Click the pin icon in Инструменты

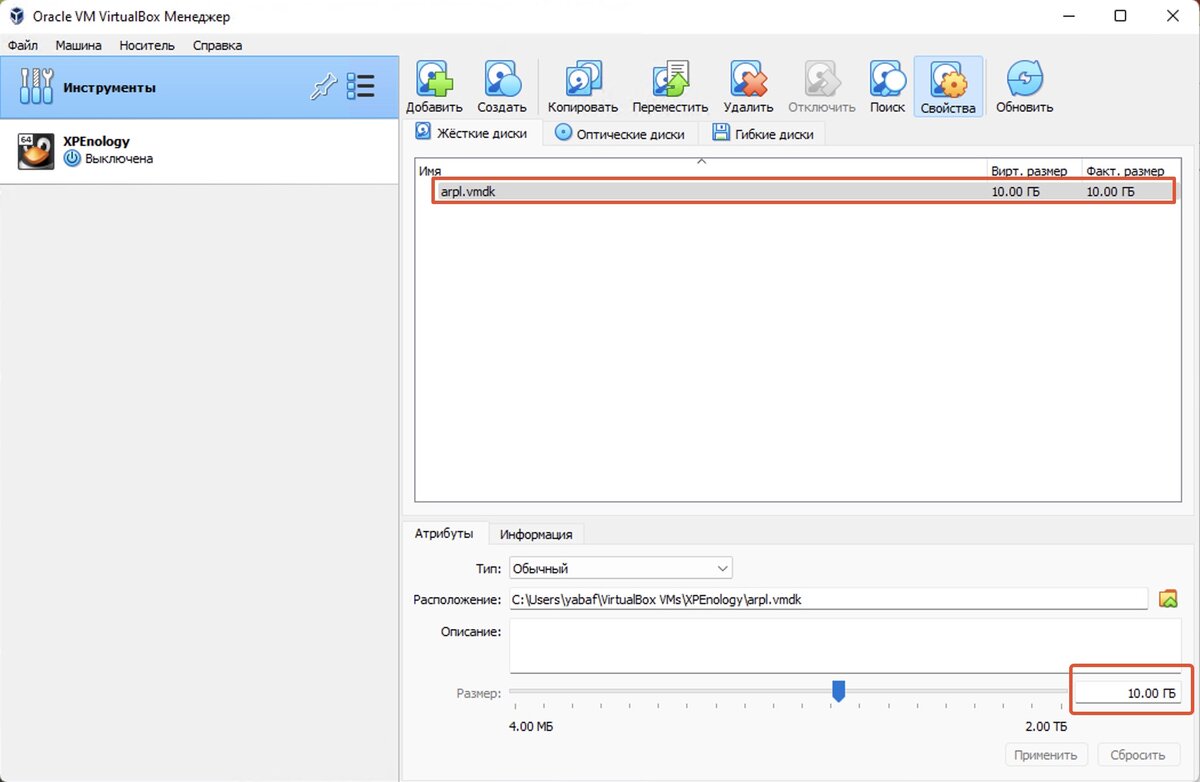pyautogui.click(x=322, y=87)
